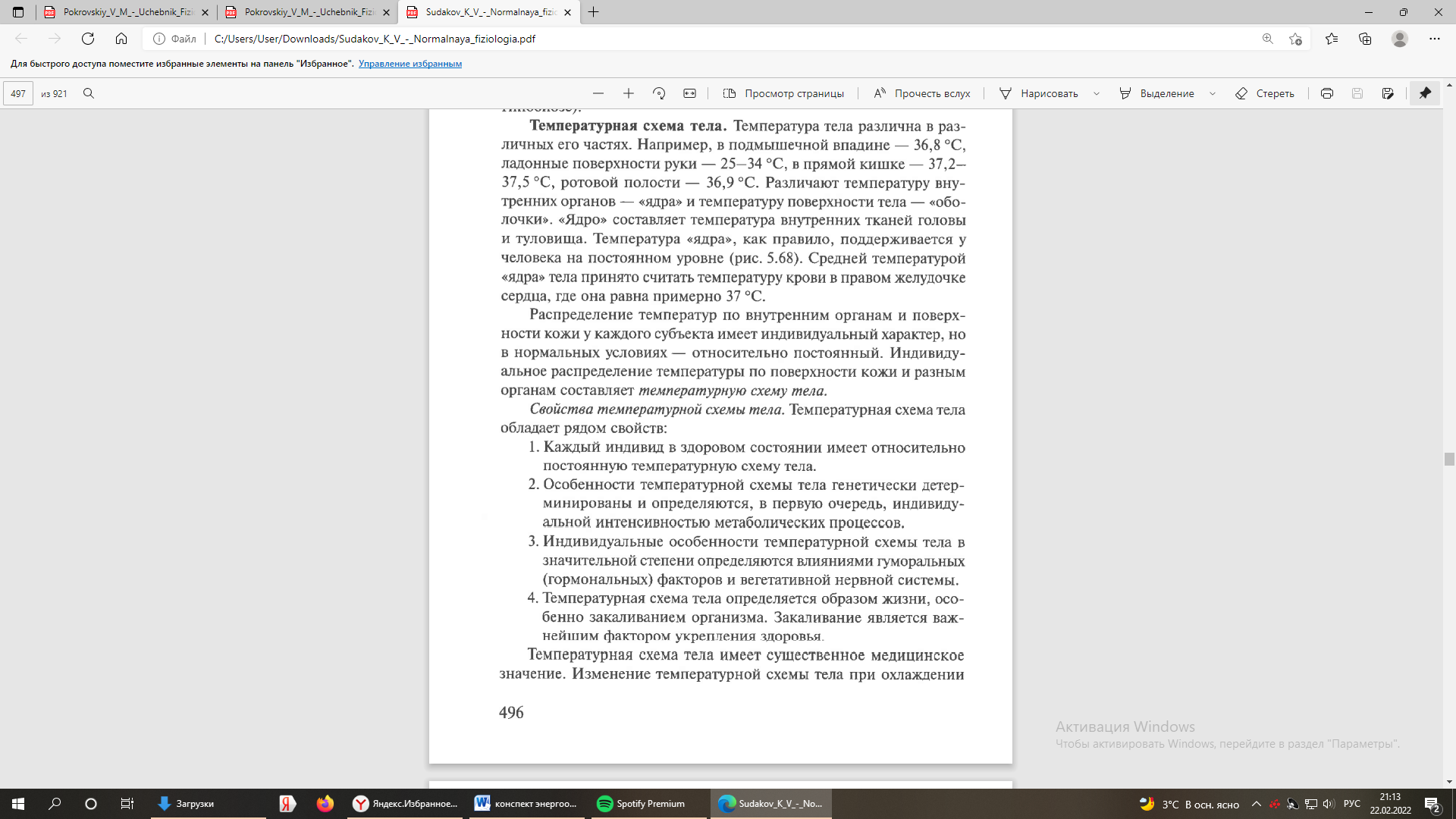Screen dimensions: 1456x819
Task: Open the tab actions menu icon
Action: coord(18,12)
